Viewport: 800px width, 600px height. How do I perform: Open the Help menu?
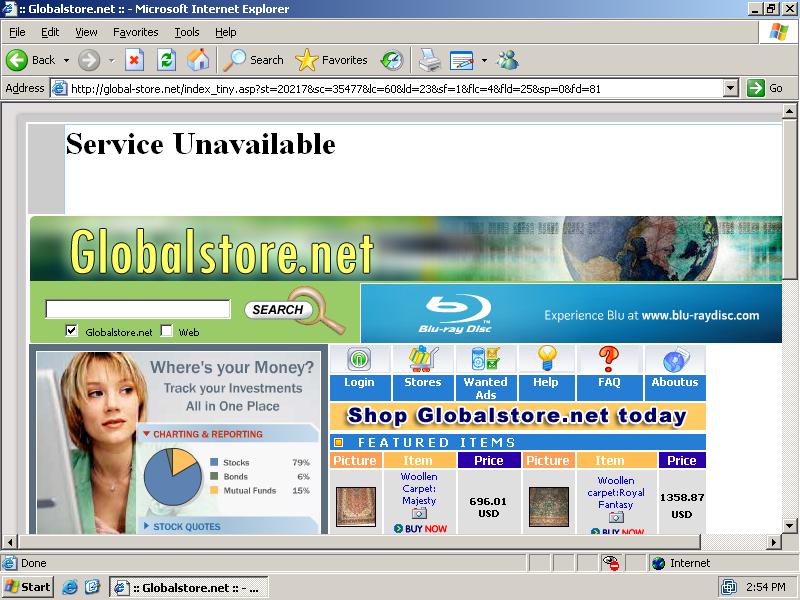click(x=226, y=32)
